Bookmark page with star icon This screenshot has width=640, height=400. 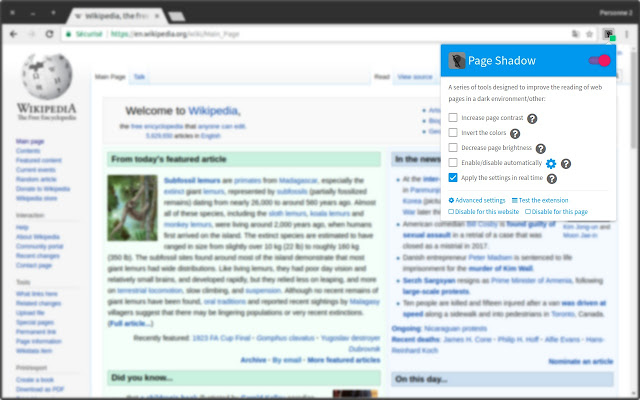pyautogui.click(x=589, y=34)
